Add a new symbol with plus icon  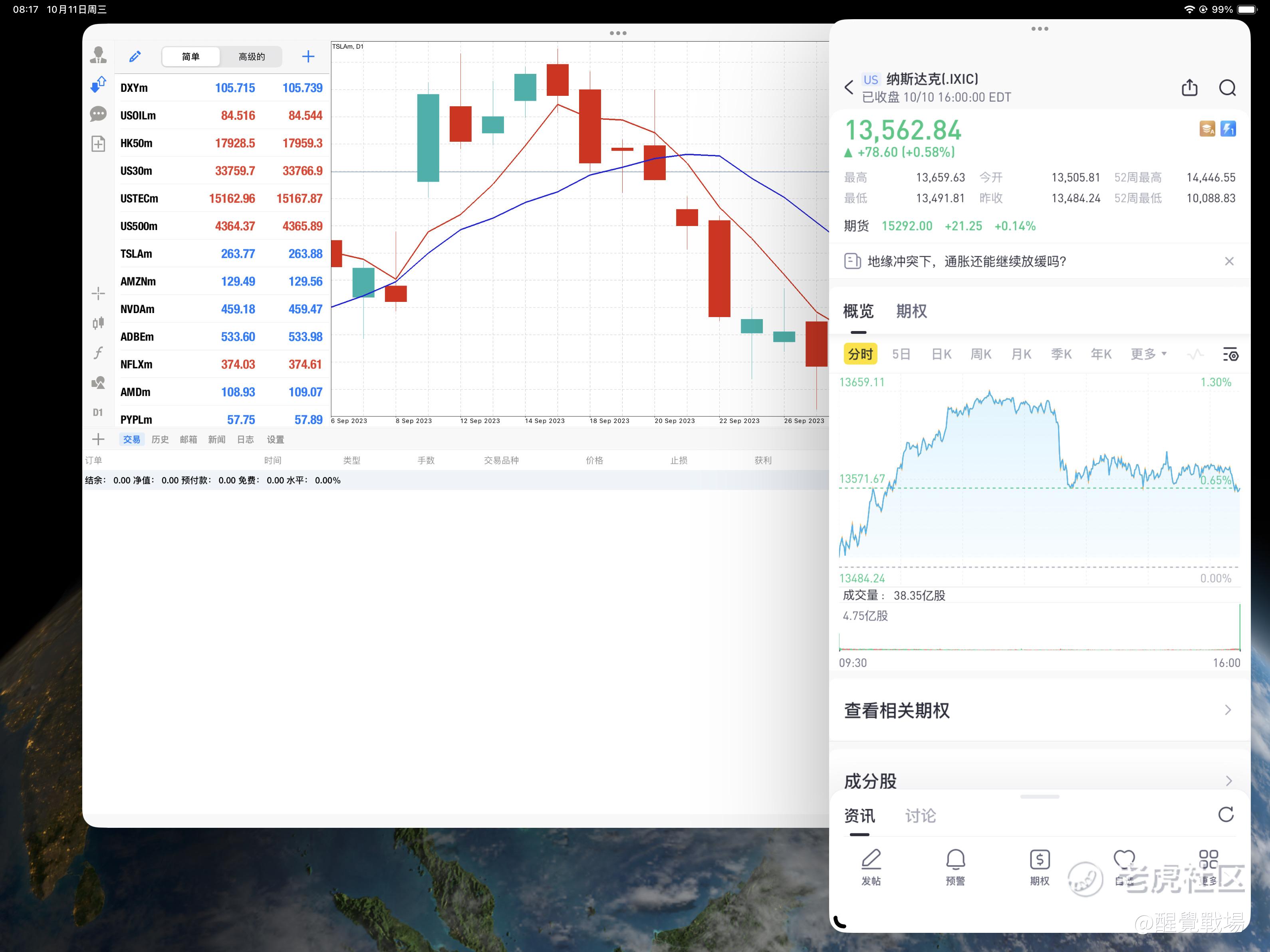click(308, 56)
